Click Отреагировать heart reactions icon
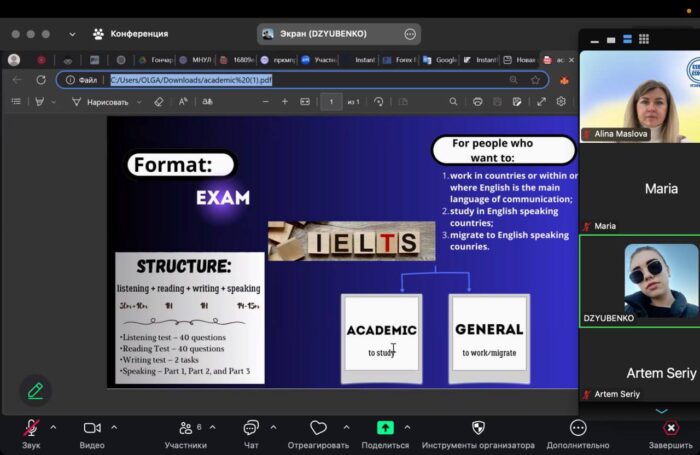Screen dimensions: 700x455 [318, 428]
